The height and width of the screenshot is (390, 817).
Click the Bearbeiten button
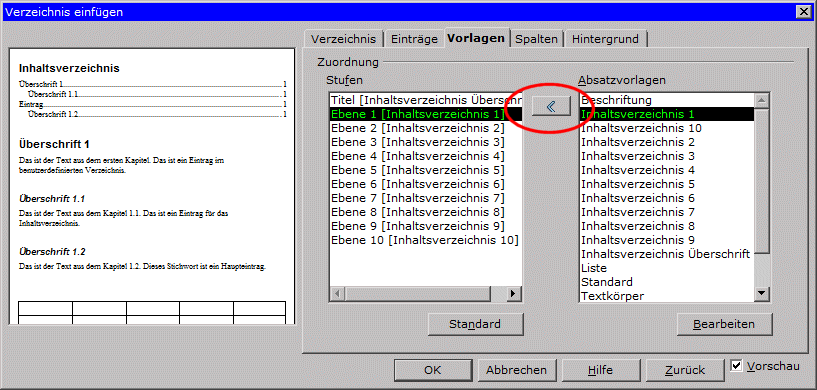pos(724,324)
